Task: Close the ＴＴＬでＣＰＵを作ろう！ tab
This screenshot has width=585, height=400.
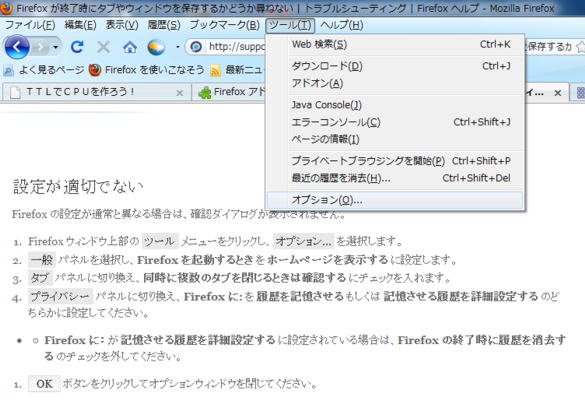Action: tap(179, 93)
